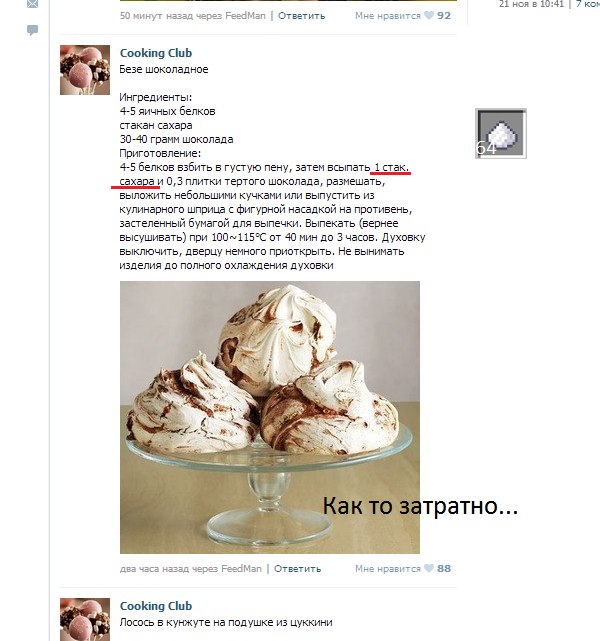
Task: Open the chocolate meringue photo
Action: (x=270, y=417)
